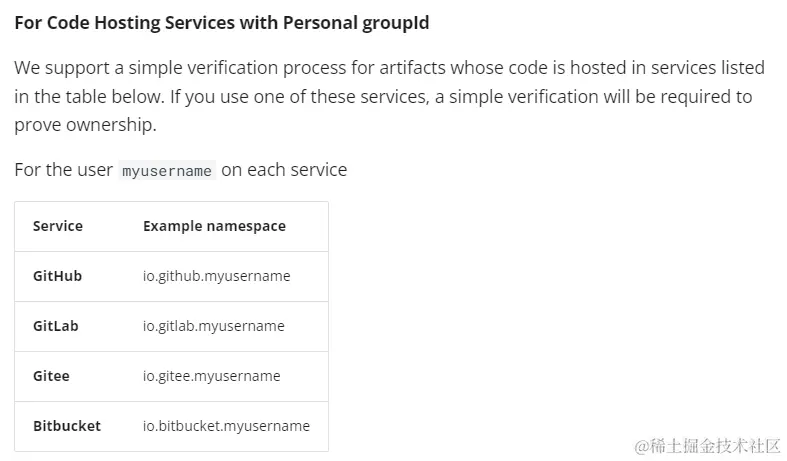This screenshot has width=787, height=461.
Task: Click 'in the table below' phrase
Action: [x=89, y=96]
